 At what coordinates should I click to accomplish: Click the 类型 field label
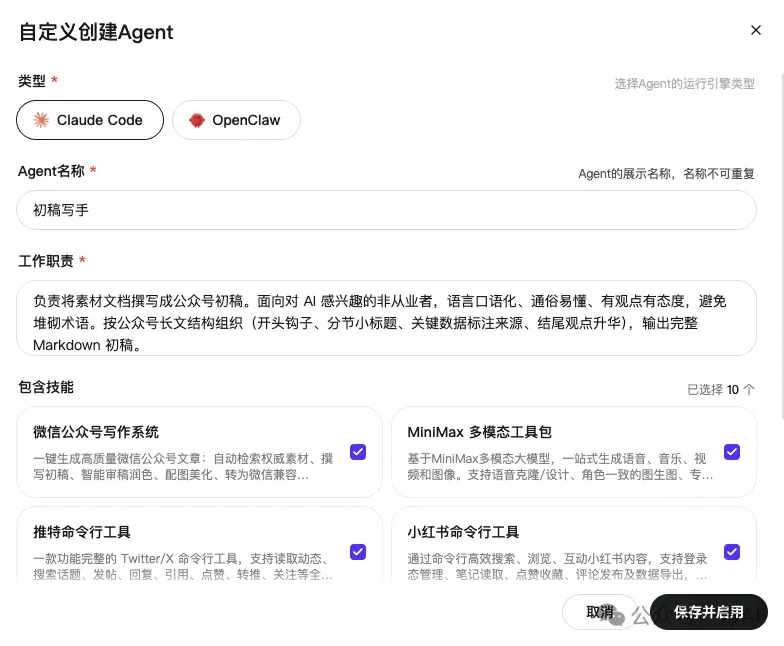click(32, 80)
